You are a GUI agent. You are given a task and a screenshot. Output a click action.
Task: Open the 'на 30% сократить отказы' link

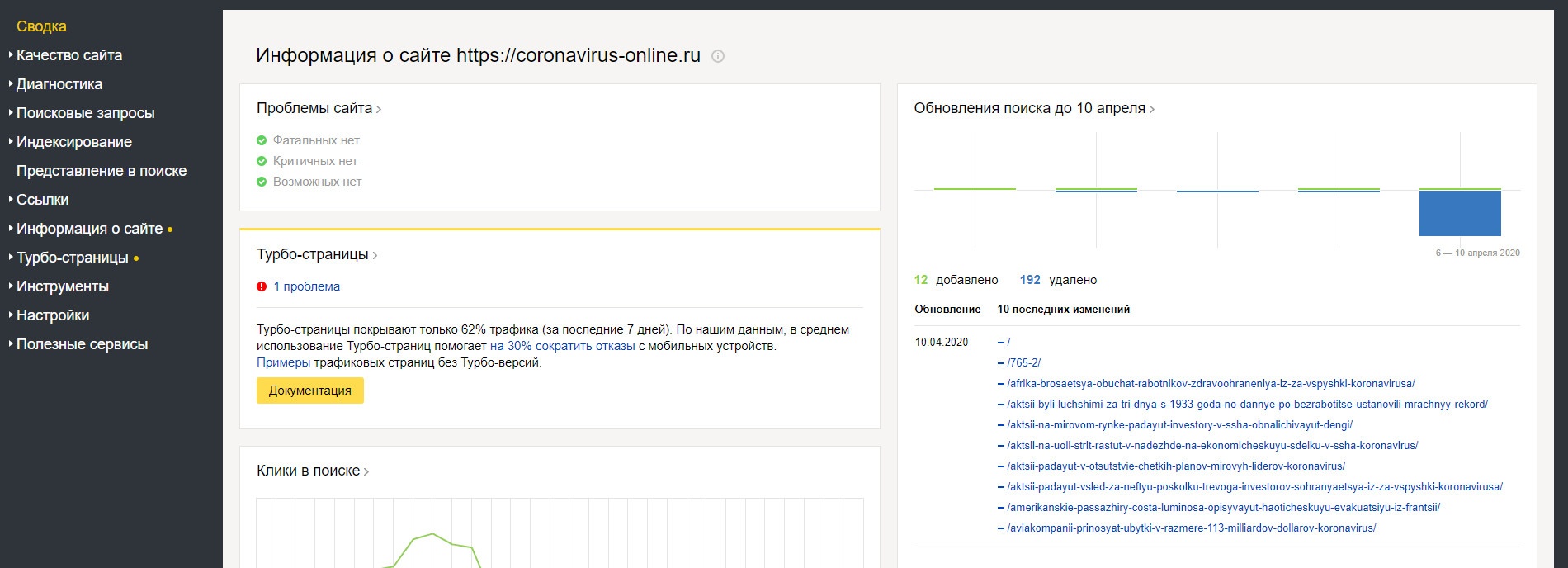[562, 346]
